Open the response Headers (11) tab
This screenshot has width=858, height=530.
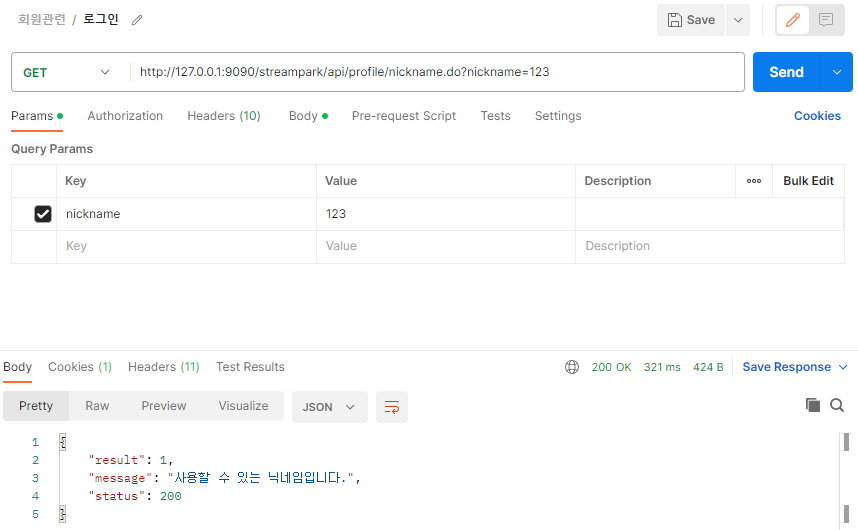pos(164,367)
